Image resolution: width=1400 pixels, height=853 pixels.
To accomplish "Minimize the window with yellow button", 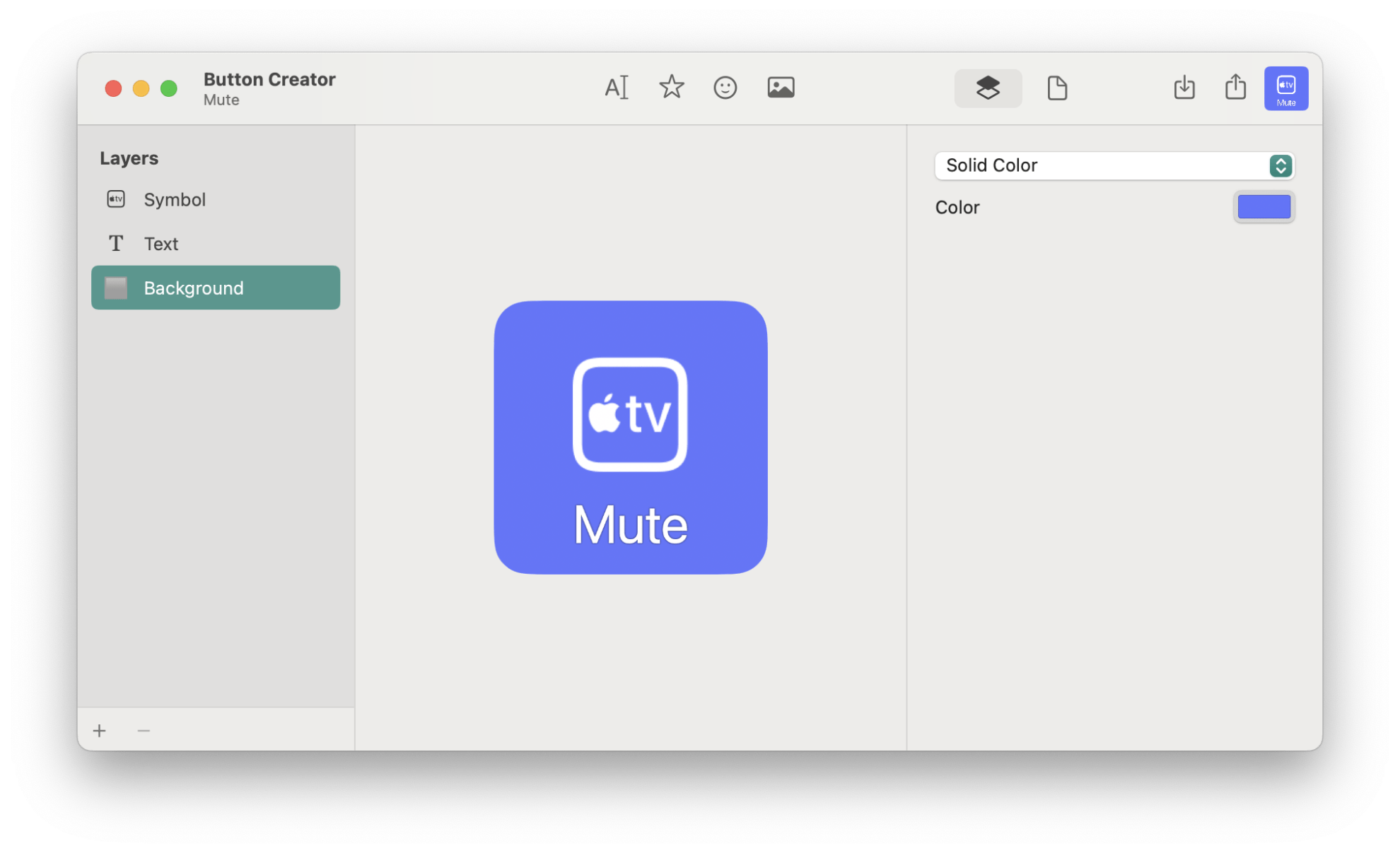I will 141,88.
